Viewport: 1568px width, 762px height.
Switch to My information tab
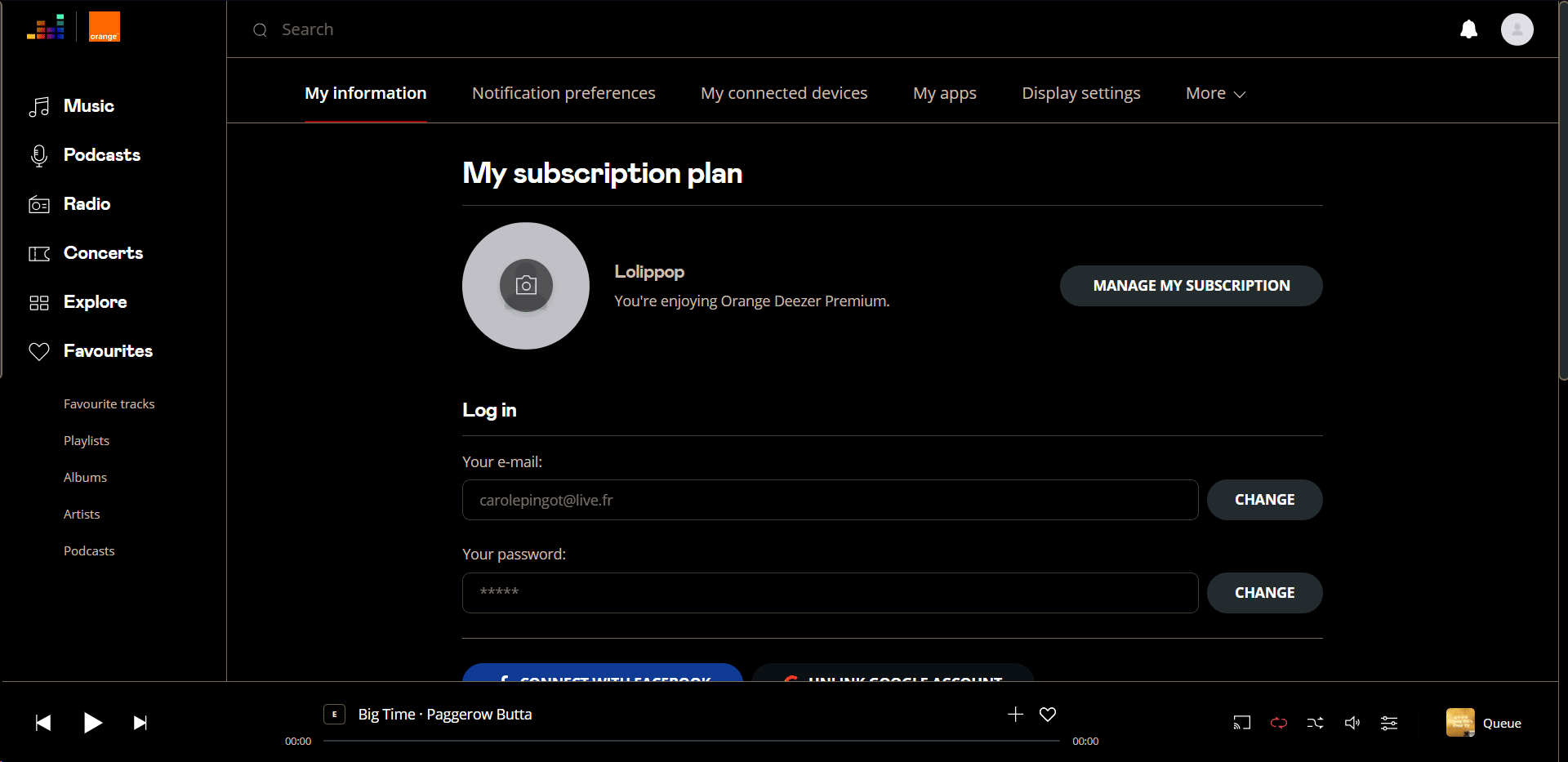[366, 94]
